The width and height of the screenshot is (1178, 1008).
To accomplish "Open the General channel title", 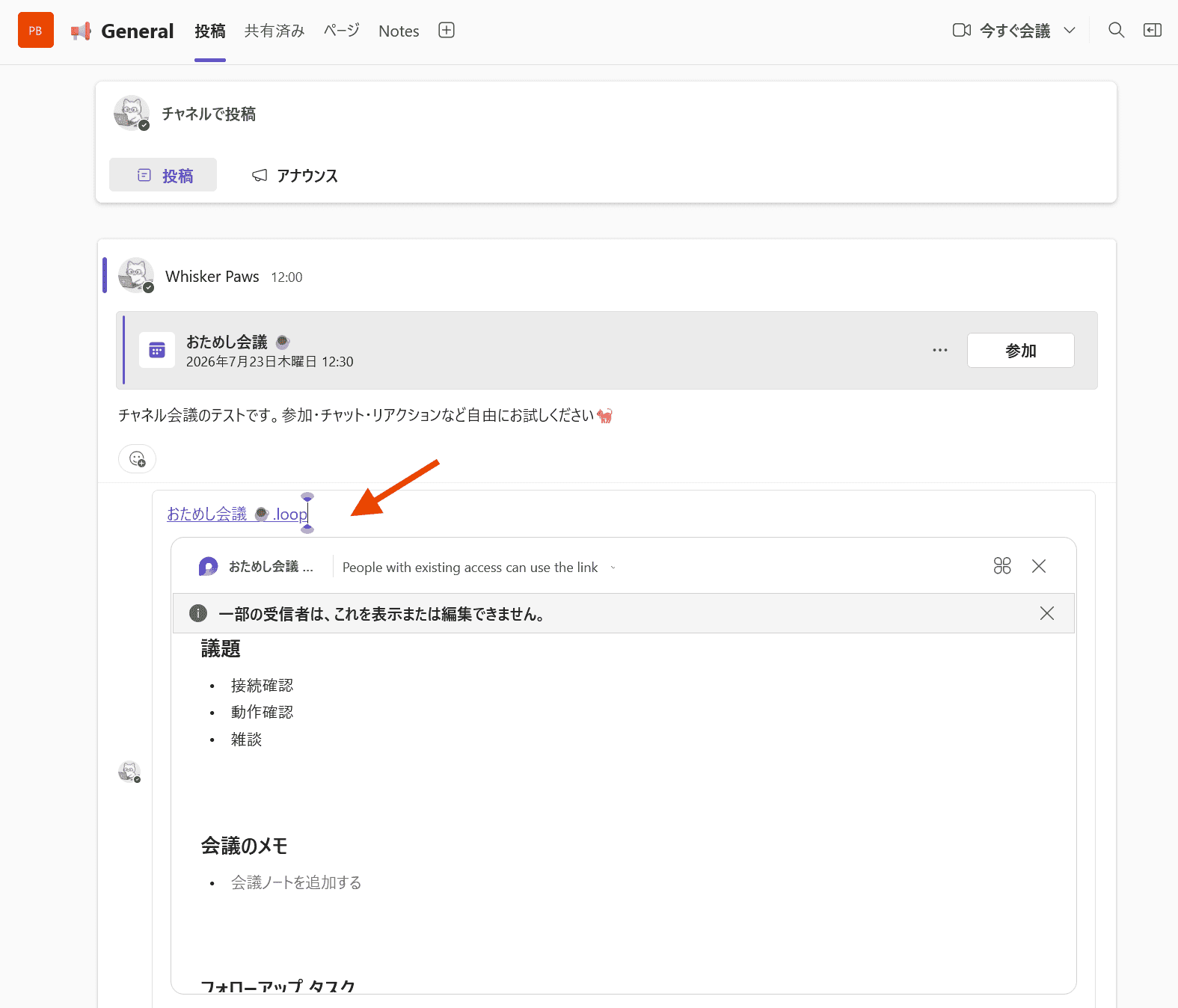I will click(x=138, y=31).
